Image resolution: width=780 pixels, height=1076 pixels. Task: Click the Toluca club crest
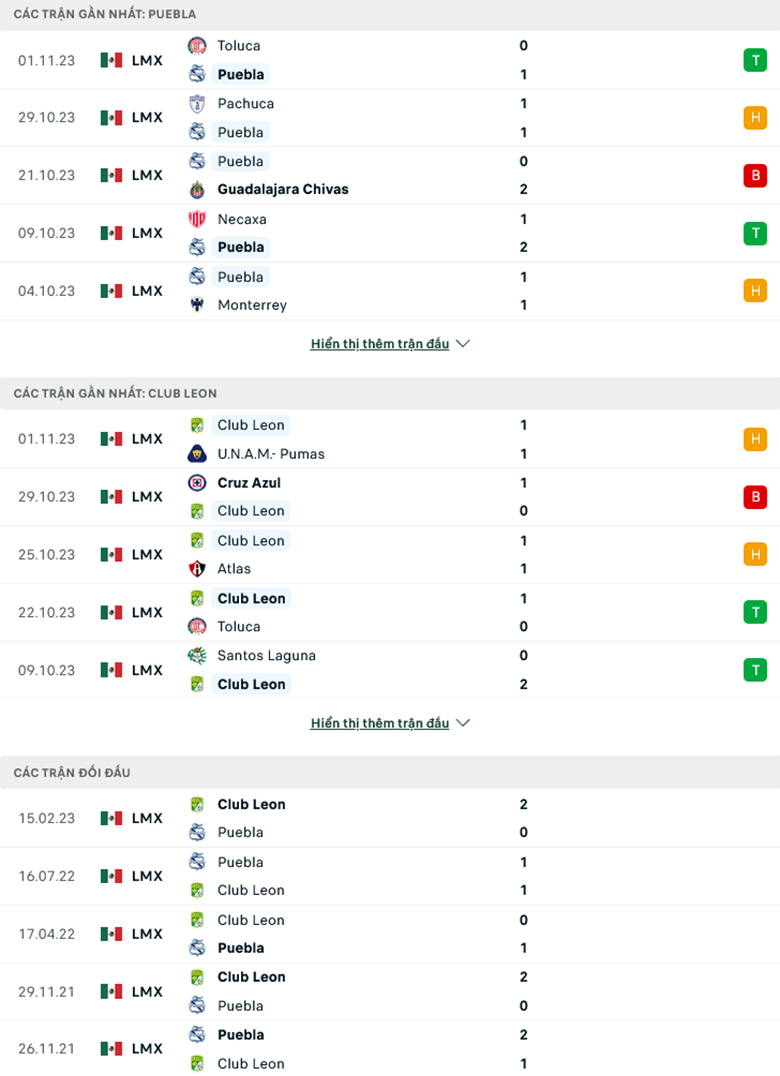(198, 45)
